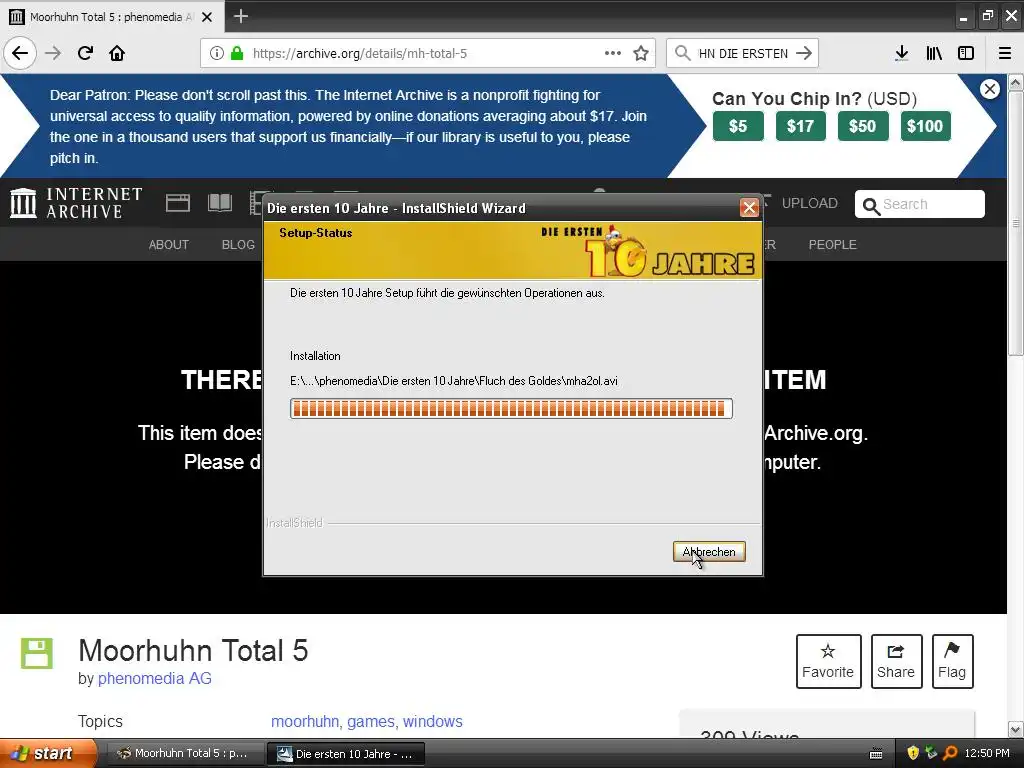Viewport: 1024px width, 768px height.
Task: Click the shield icon in system tray
Action: click(x=913, y=753)
